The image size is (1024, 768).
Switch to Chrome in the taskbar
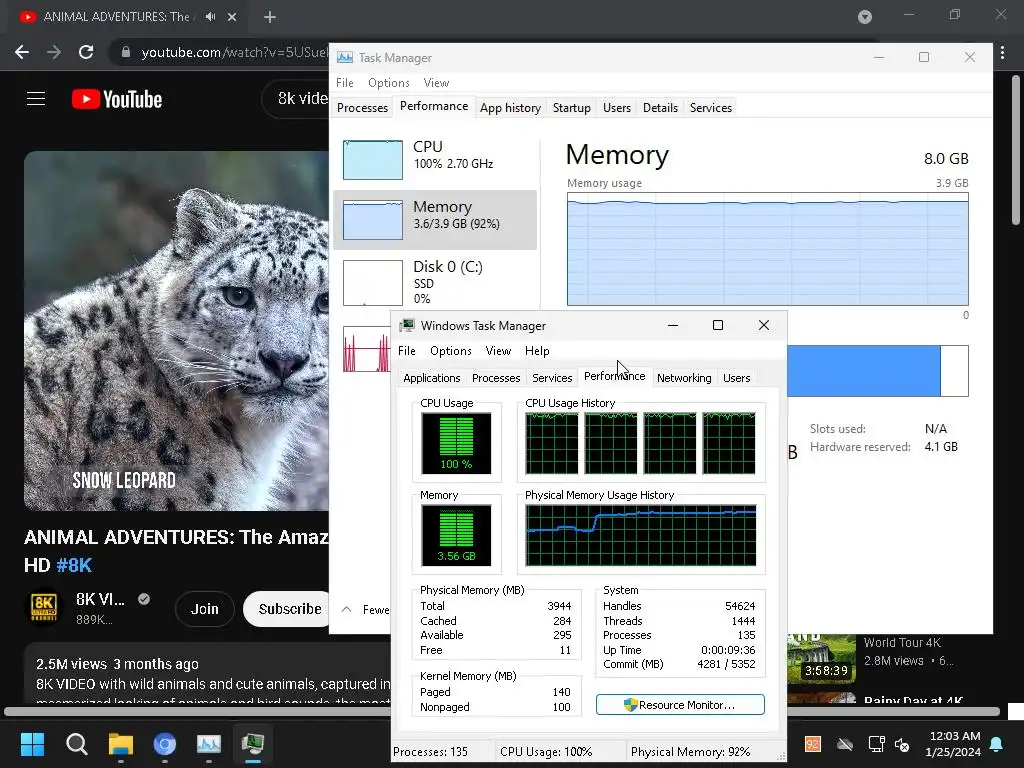coord(165,744)
